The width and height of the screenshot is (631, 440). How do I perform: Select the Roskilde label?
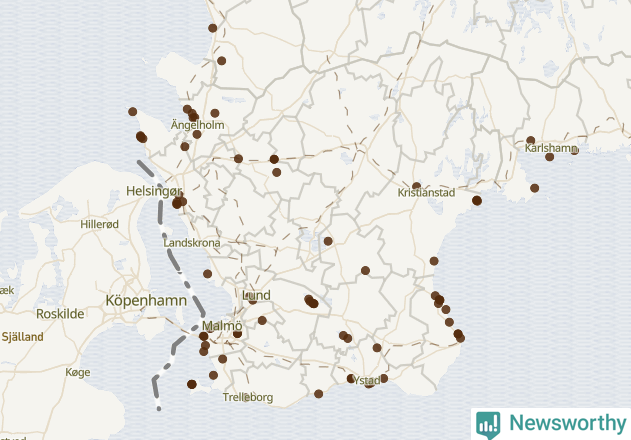(x=60, y=314)
